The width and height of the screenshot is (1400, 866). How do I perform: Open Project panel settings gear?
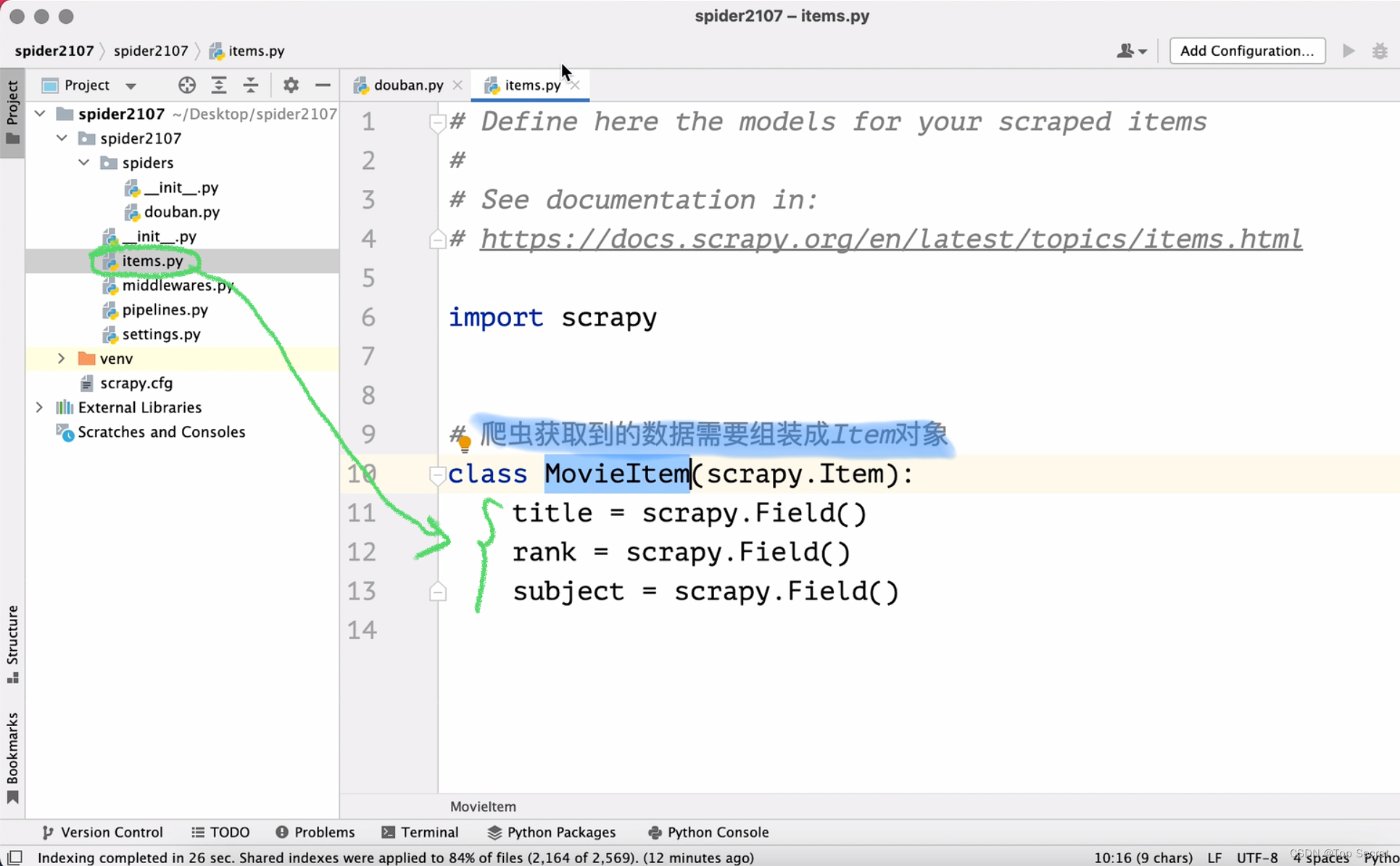pos(291,86)
